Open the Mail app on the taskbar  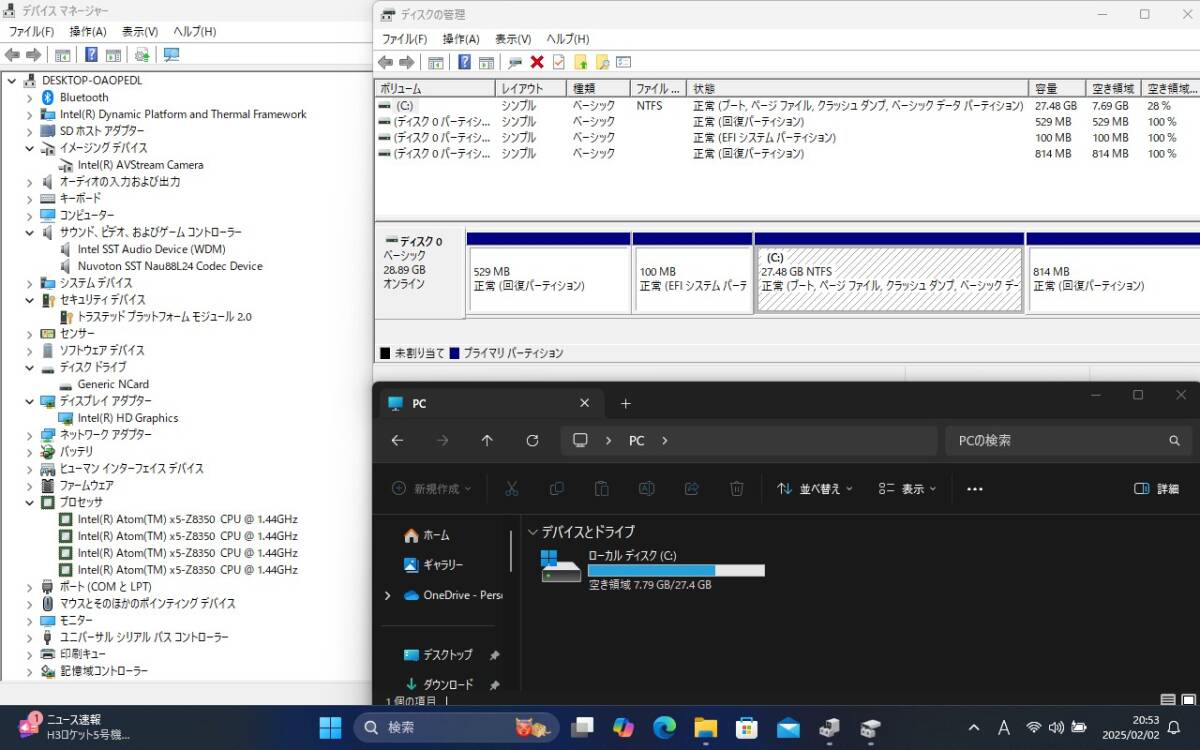tap(788, 727)
